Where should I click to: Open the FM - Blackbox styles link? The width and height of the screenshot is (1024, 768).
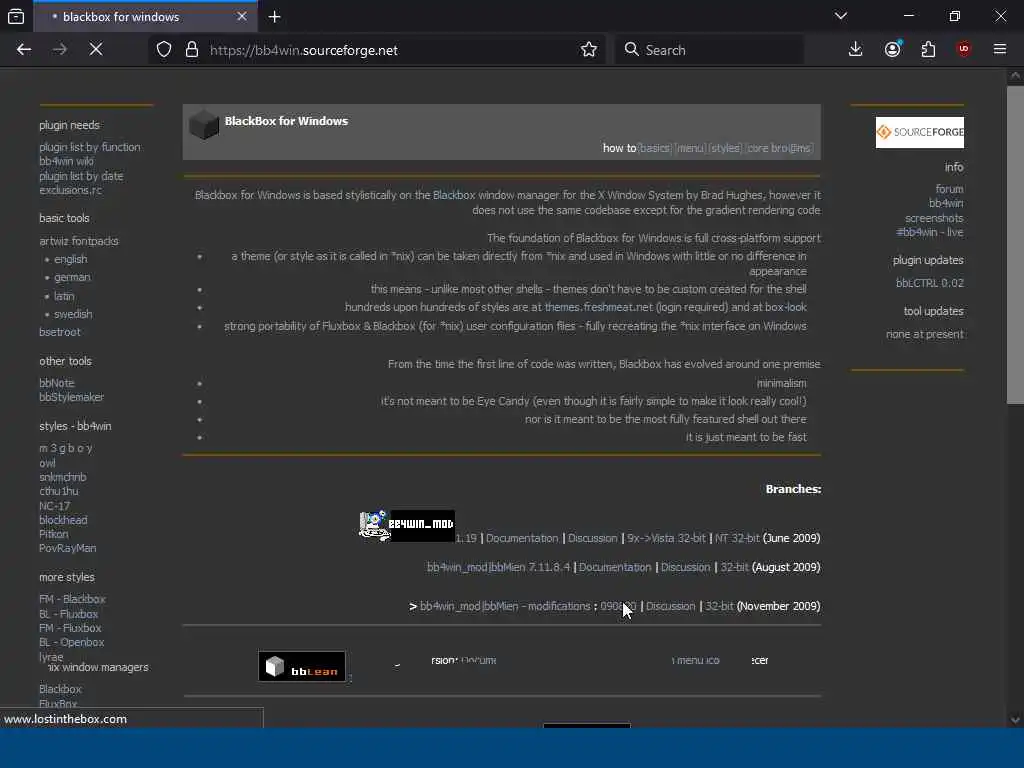coord(72,599)
